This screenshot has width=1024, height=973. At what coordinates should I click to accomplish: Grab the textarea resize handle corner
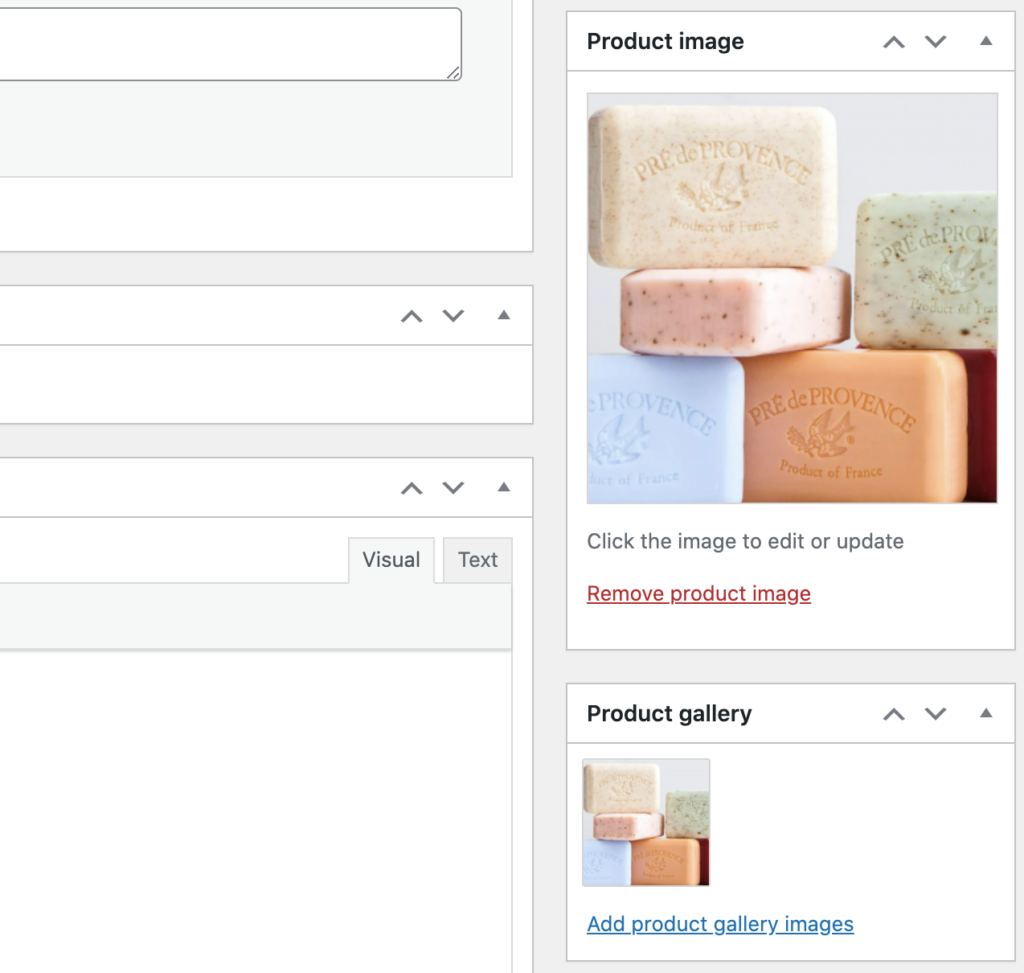click(x=454, y=73)
